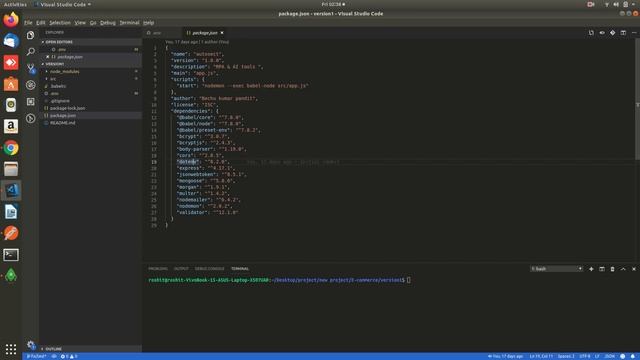Viewport: 640px width, 360px height.
Task: Open the Help menu
Action: pyautogui.click(x=149, y=22)
